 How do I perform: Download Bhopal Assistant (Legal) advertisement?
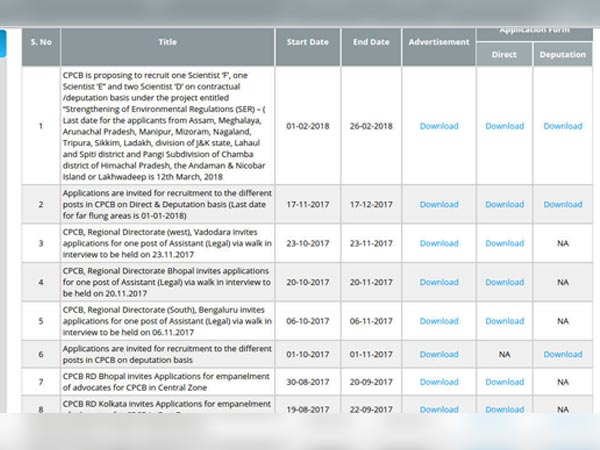point(439,282)
